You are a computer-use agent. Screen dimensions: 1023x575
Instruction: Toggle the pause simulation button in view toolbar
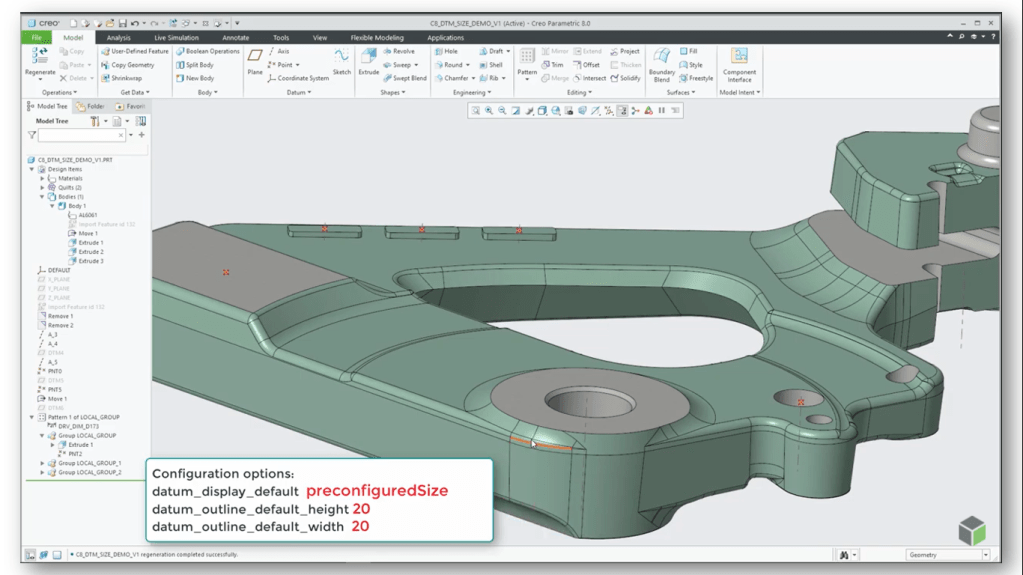(662, 111)
